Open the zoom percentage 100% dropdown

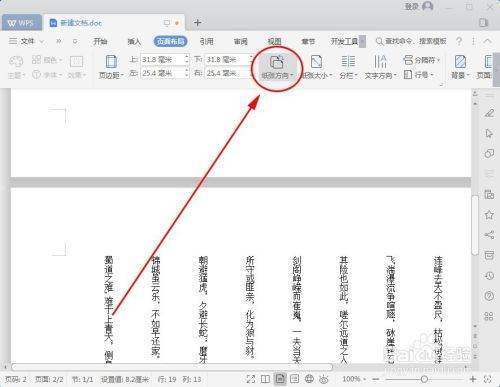pos(354,379)
